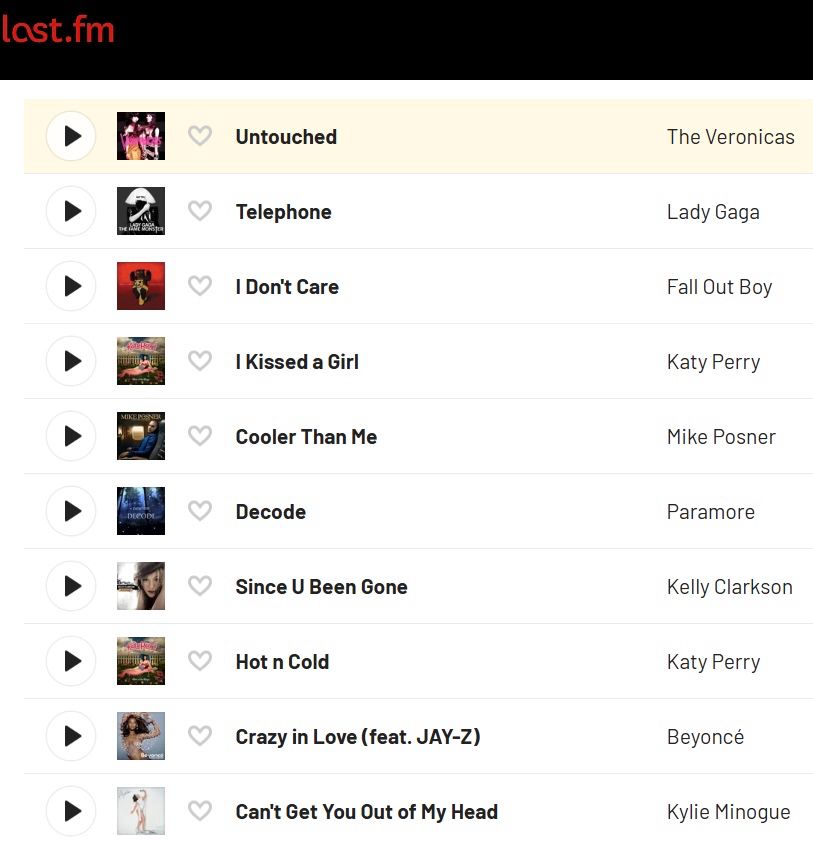Love the track Untouched with heart icon
813x841 pixels.
[x=200, y=136]
